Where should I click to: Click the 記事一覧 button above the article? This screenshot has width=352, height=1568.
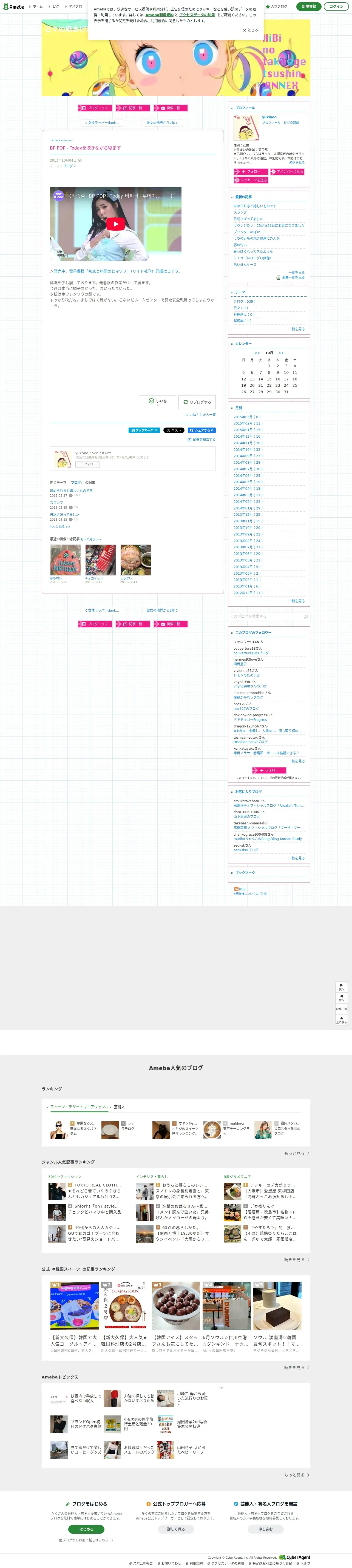coord(133,108)
